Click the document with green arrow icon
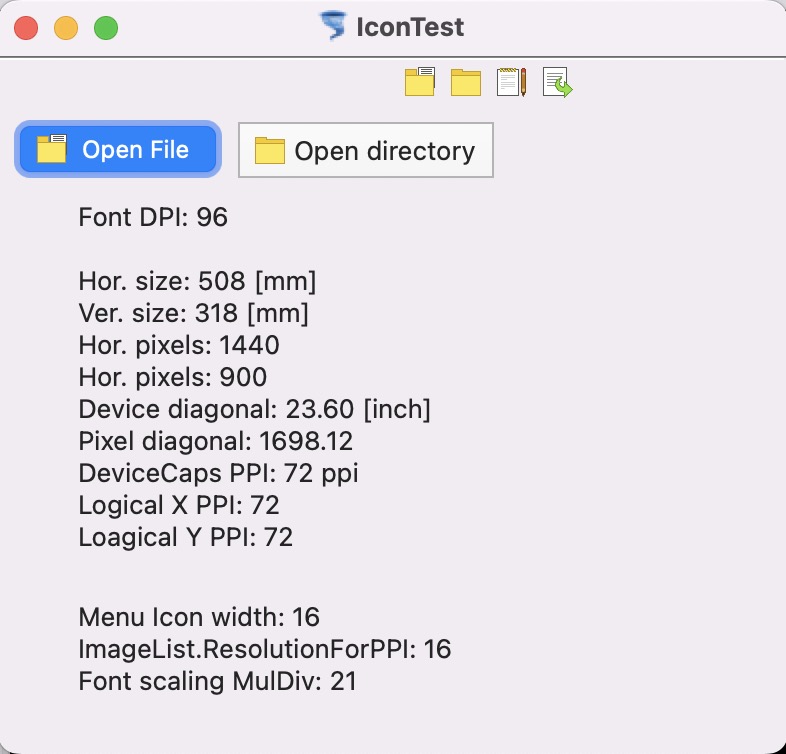This screenshot has width=786, height=754. click(557, 82)
